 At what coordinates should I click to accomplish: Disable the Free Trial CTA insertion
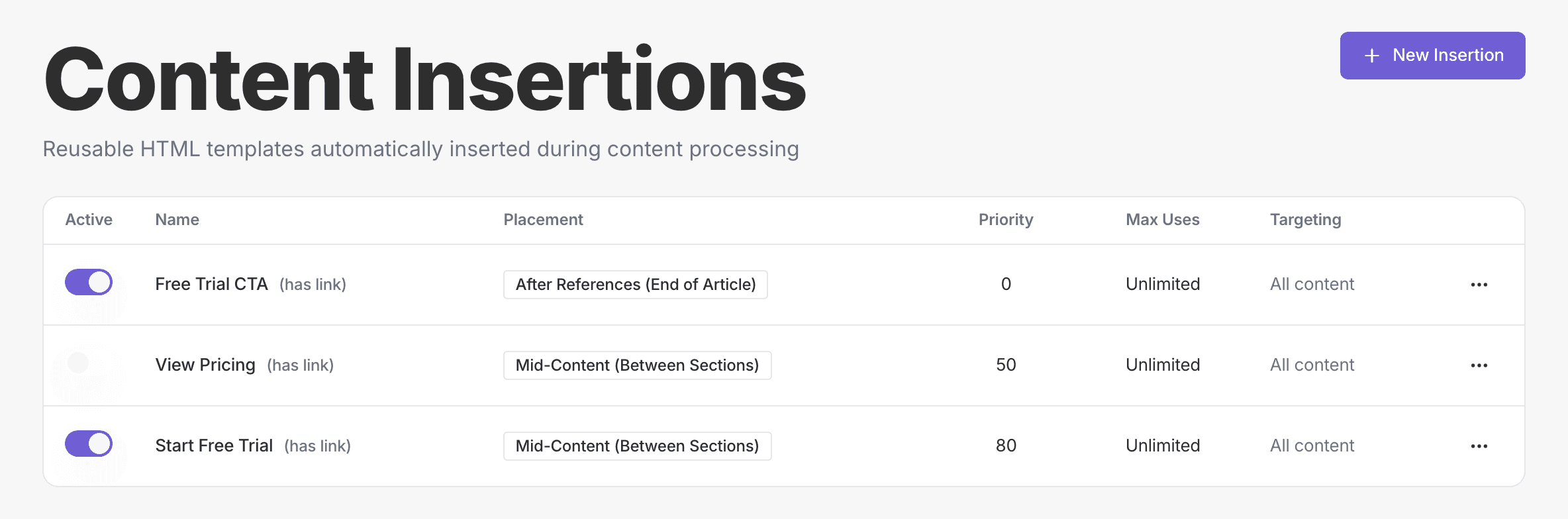(x=88, y=283)
